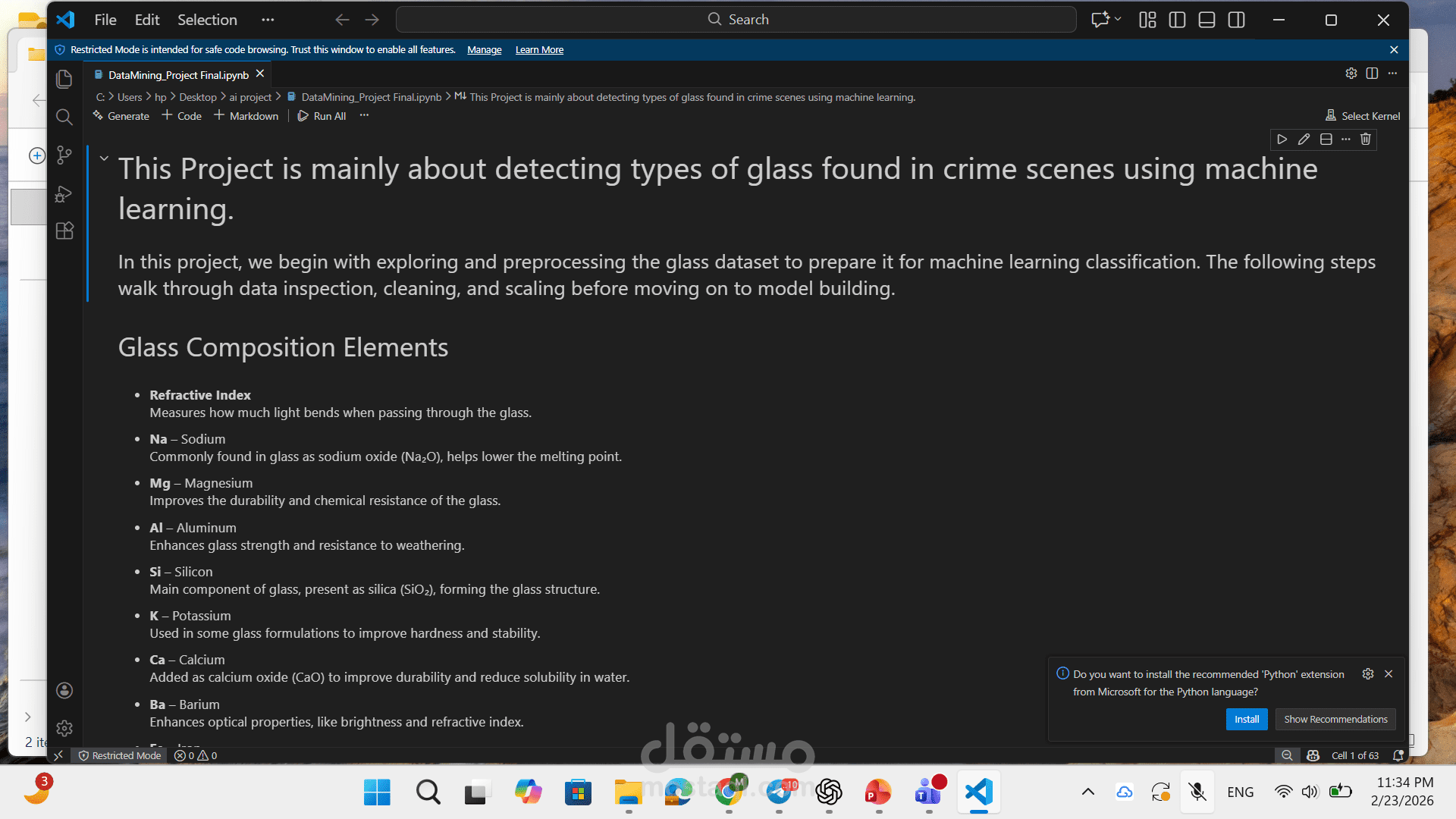Show hidden tray icons chevron

click(1087, 792)
